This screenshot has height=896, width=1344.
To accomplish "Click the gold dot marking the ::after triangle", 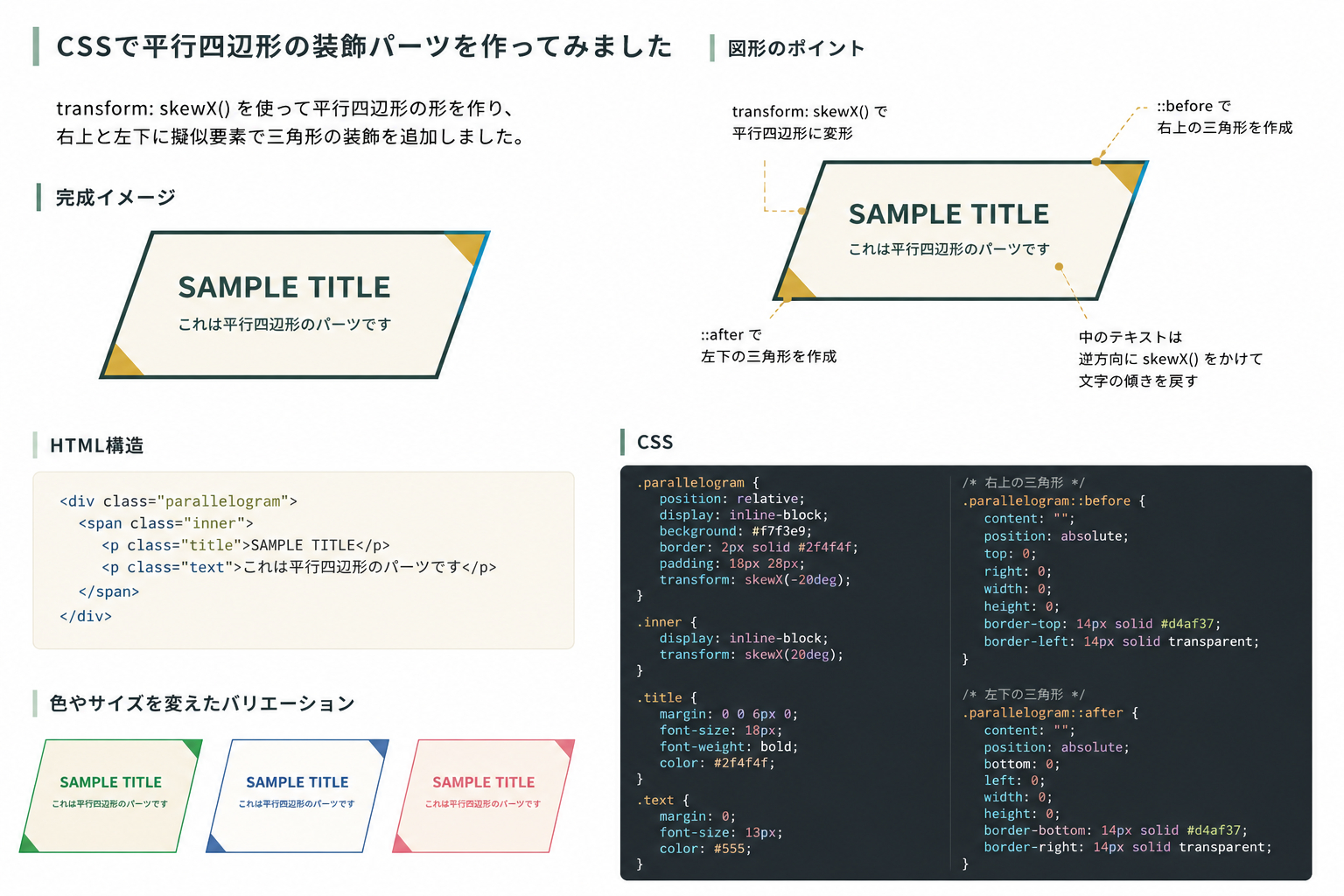I will click(x=787, y=298).
